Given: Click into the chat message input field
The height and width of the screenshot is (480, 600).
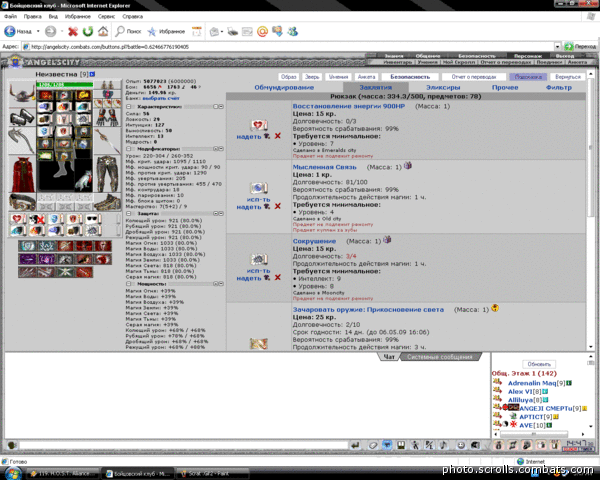Looking at the screenshot, I should (x=184, y=445).
